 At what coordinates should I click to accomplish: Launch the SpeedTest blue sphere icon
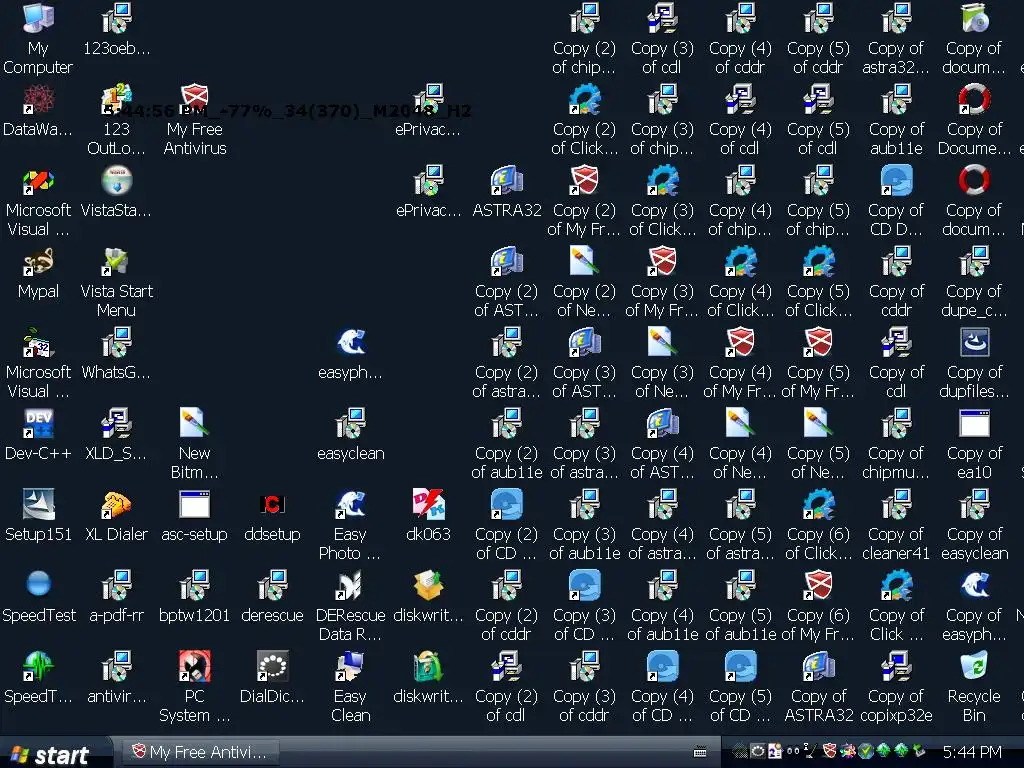click(x=38, y=585)
